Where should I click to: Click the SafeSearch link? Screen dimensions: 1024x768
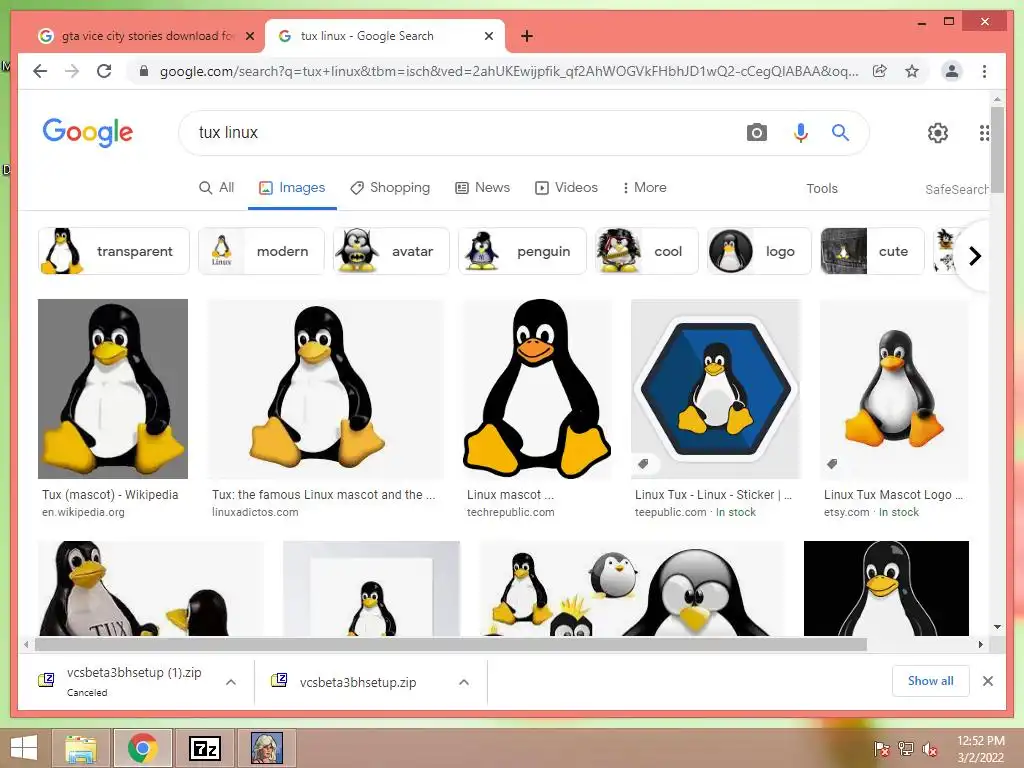click(x=957, y=189)
